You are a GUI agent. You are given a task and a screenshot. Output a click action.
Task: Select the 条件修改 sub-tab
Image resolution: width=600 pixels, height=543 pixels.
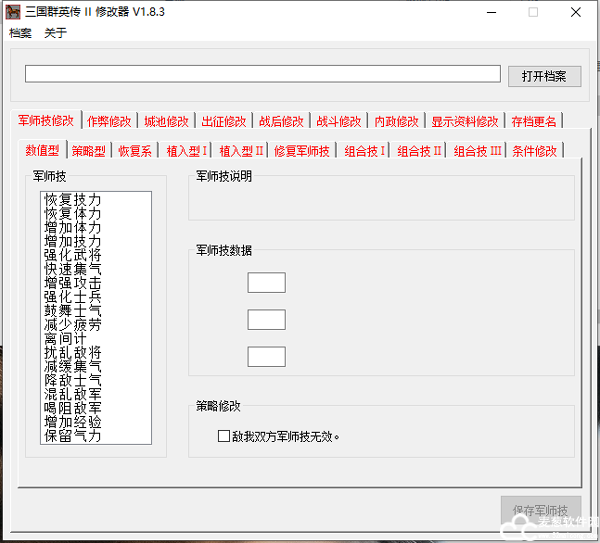pyautogui.click(x=534, y=151)
